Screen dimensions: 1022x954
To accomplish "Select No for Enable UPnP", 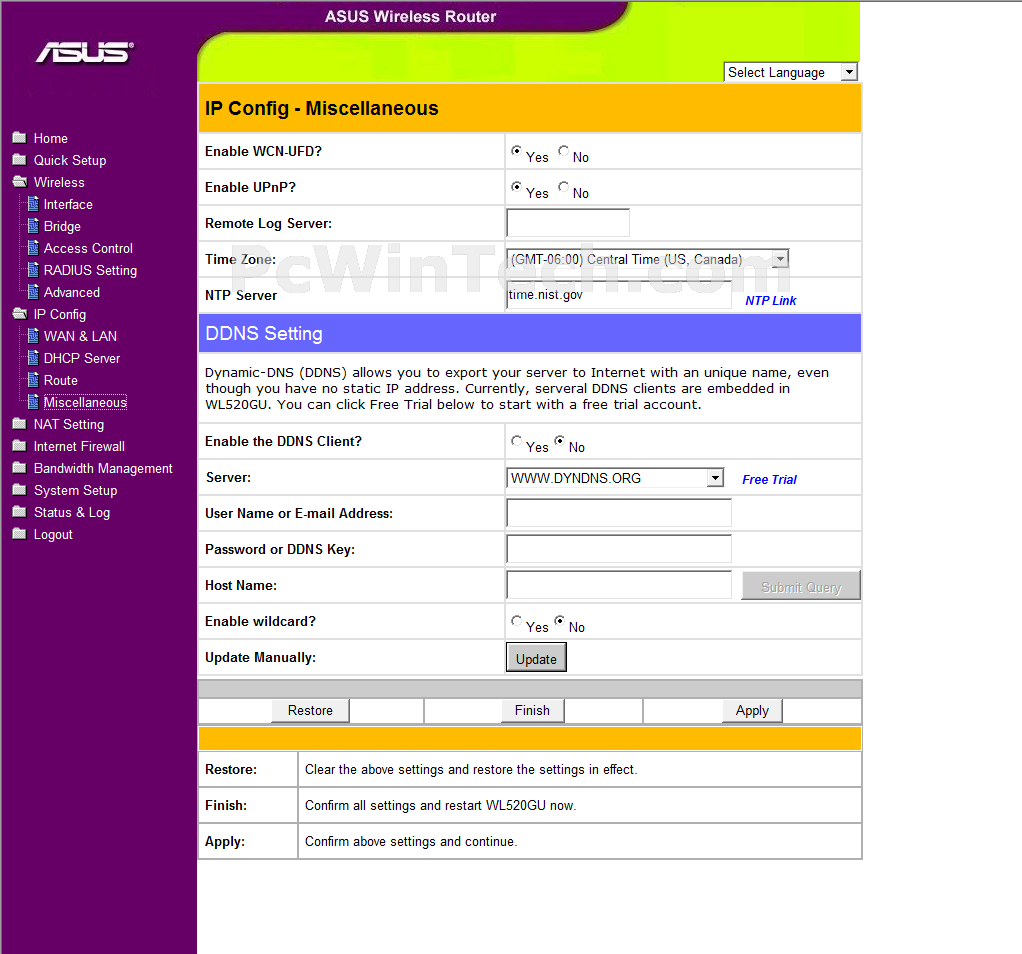I will (563, 186).
